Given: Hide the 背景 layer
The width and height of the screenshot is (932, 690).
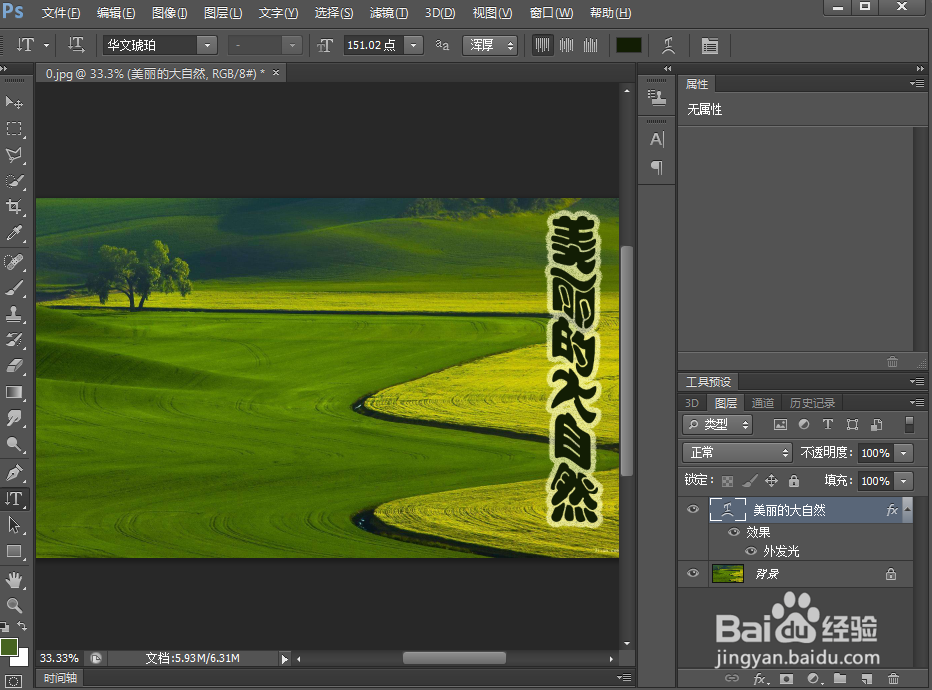Looking at the screenshot, I should point(693,574).
